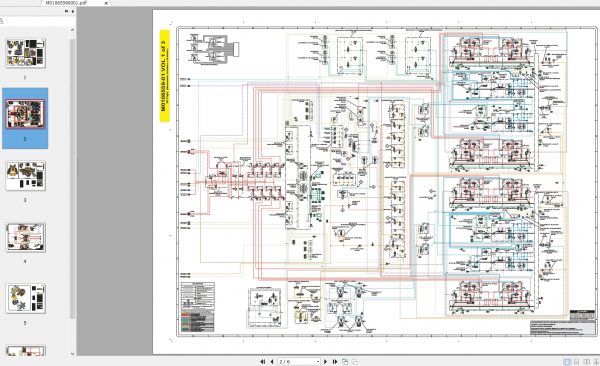Go to the next page
Viewport: 600px width, 366px height.
point(326,361)
